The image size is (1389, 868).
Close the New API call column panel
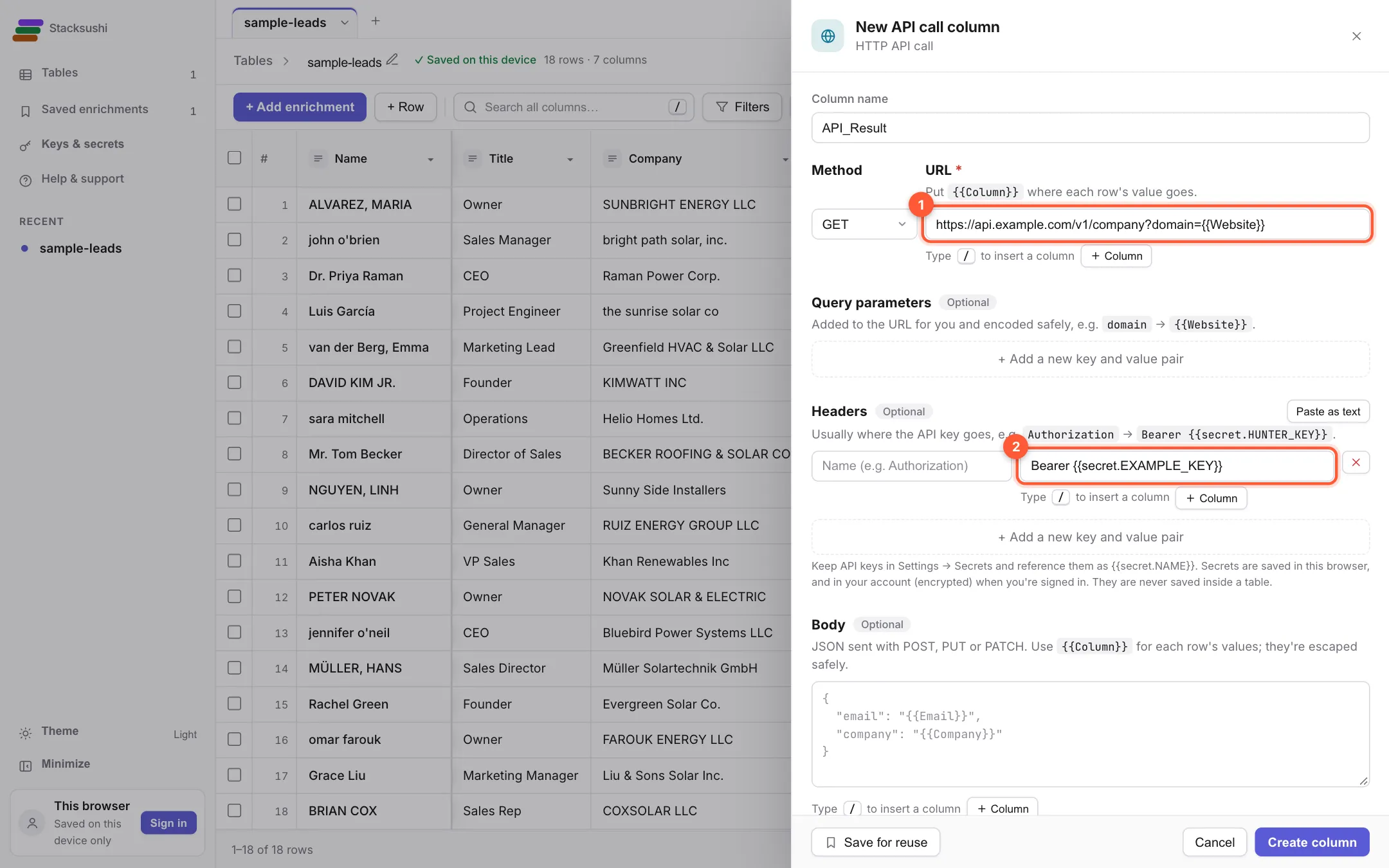(1356, 36)
